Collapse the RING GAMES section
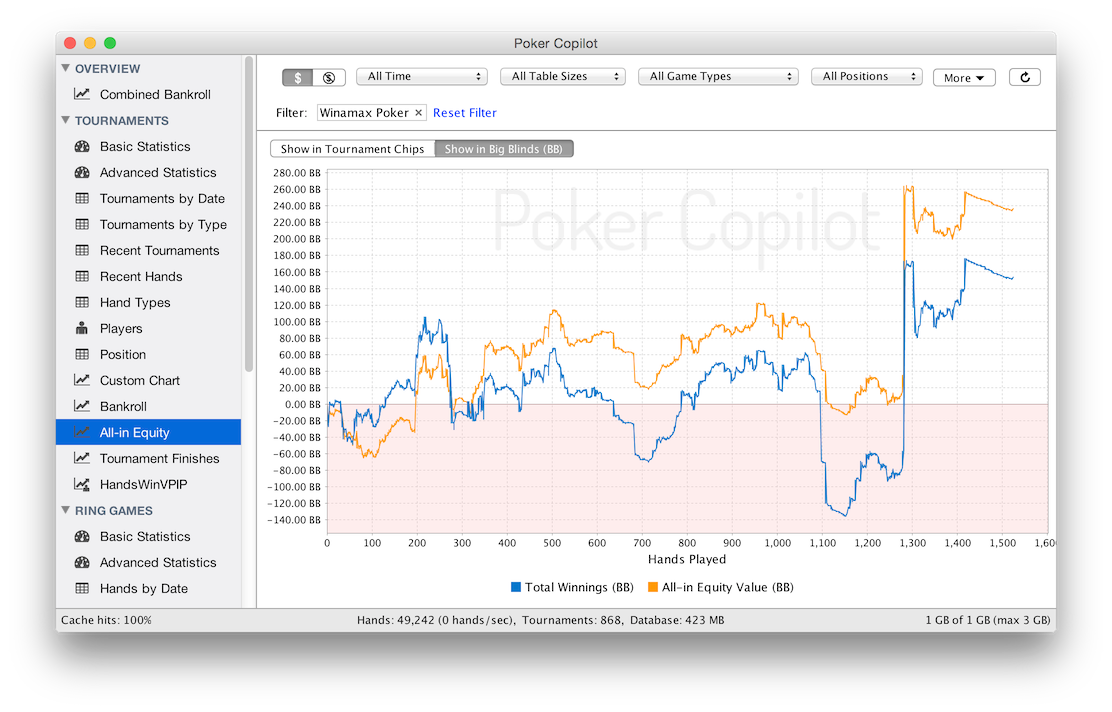 click(x=66, y=510)
